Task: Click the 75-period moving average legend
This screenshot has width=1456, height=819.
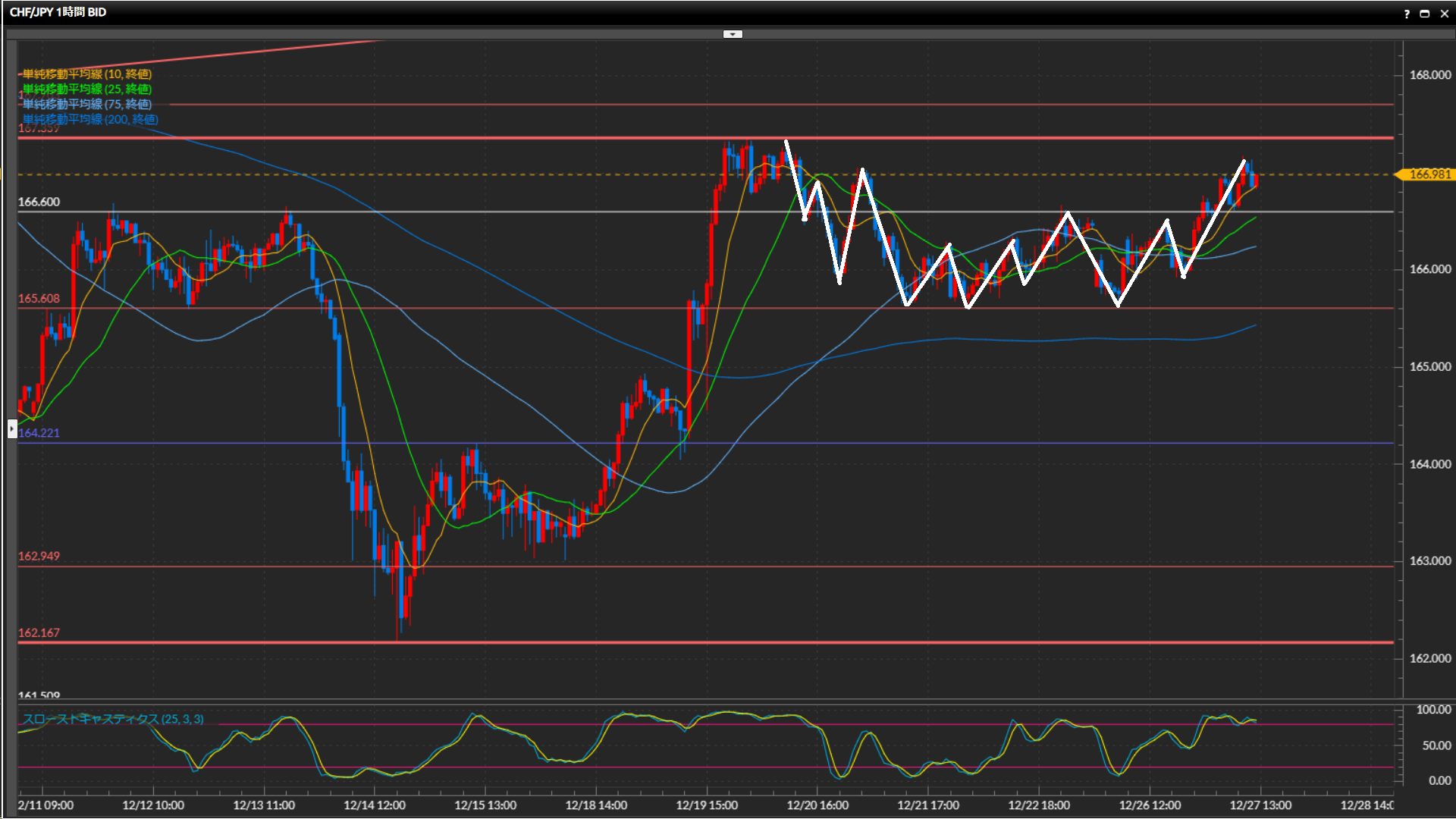Action: 86,104
